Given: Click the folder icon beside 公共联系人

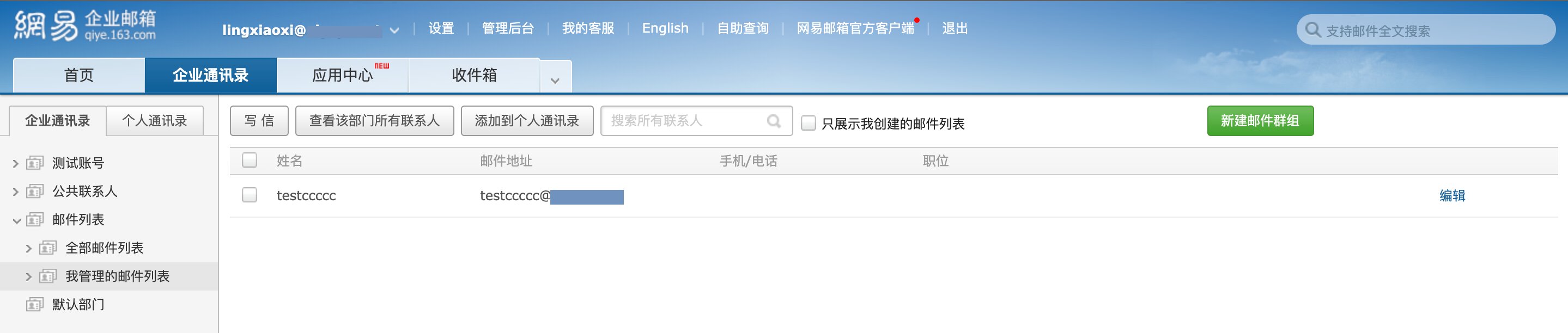Looking at the screenshot, I should [35, 192].
